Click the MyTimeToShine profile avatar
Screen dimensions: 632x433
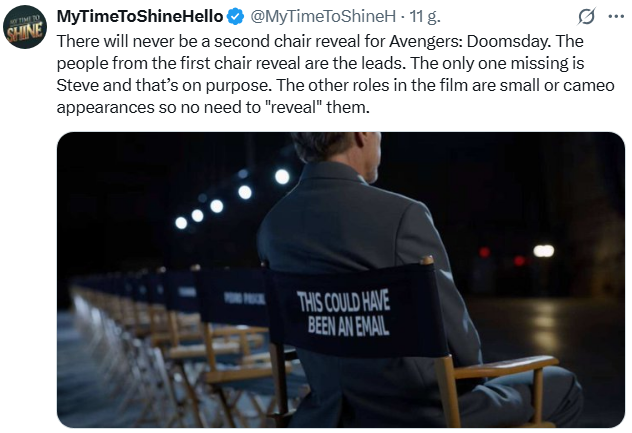pos(25,27)
